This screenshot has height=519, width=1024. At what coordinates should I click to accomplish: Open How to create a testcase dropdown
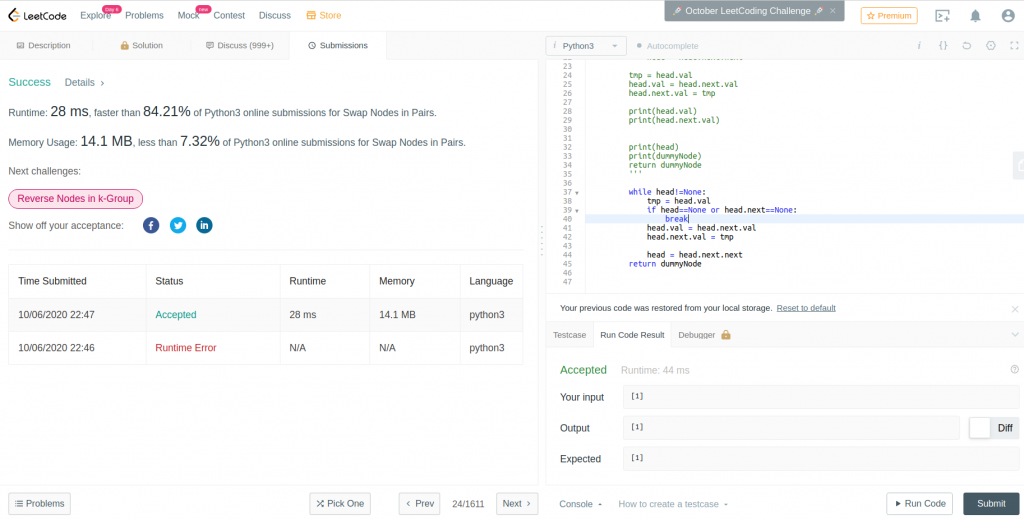click(x=673, y=504)
